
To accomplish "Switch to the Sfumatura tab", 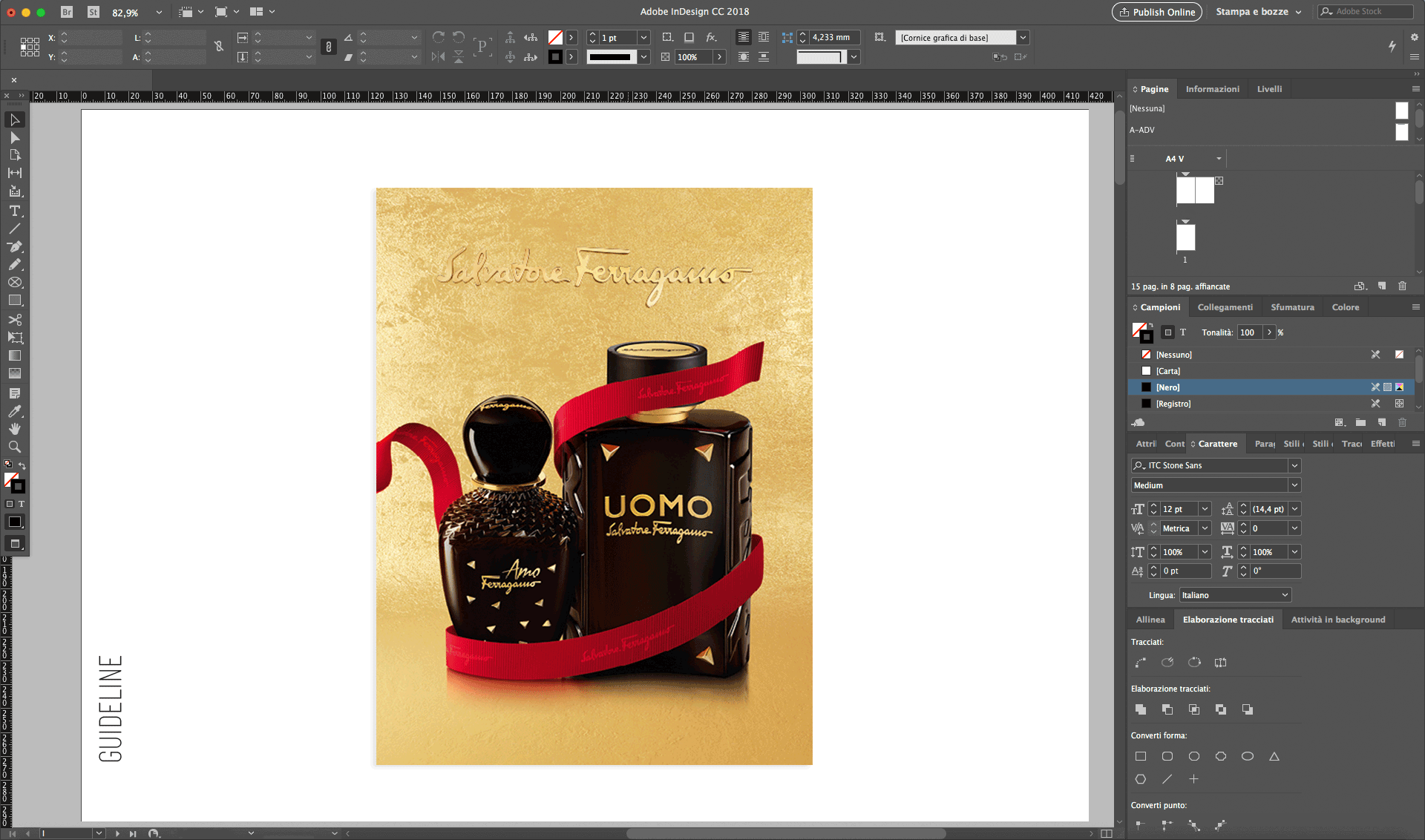I will tap(1292, 307).
